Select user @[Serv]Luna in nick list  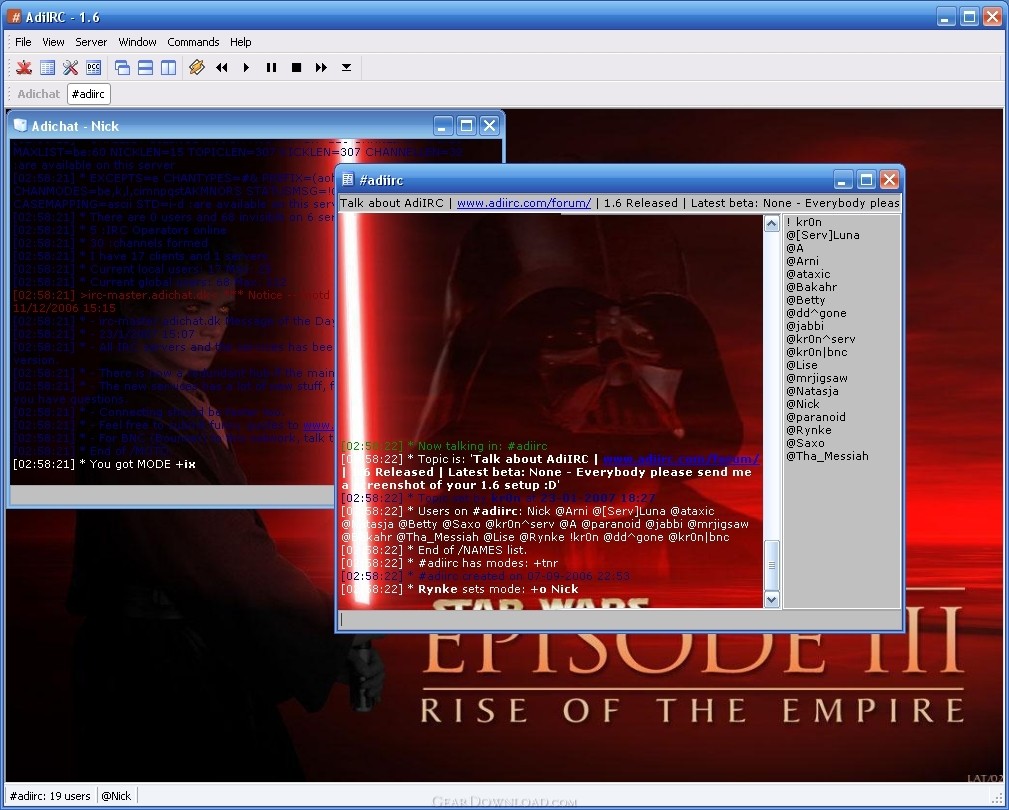[822, 235]
